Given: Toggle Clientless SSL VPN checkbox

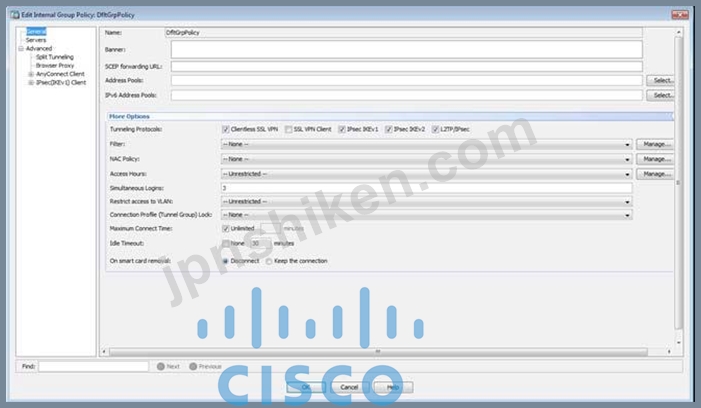Looking at the screenshot, I should (226, 130).
